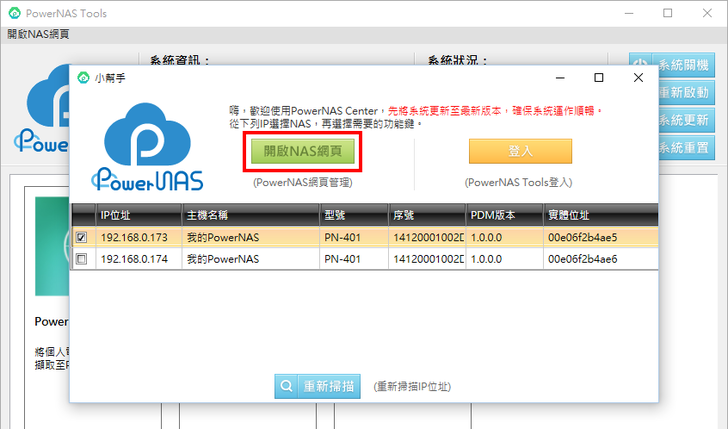Click the 實體位址 column header

[x=601, y=215]
